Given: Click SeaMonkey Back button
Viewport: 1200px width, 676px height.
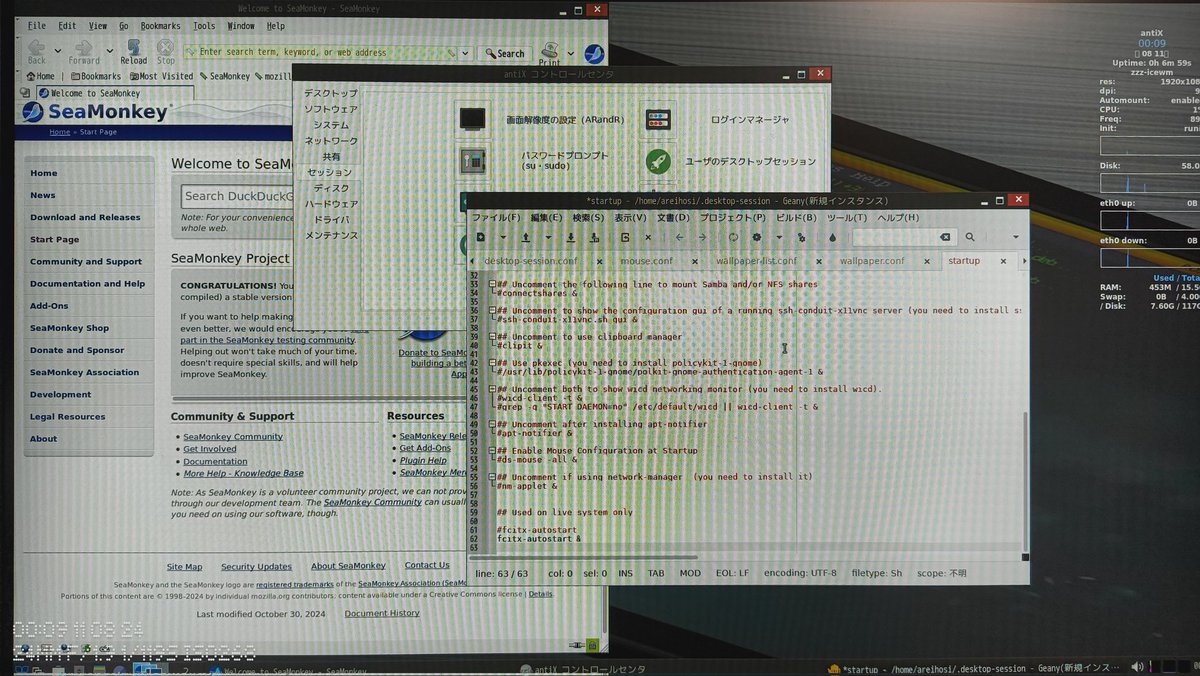Looking at the screenshot, I should (36, 52).
